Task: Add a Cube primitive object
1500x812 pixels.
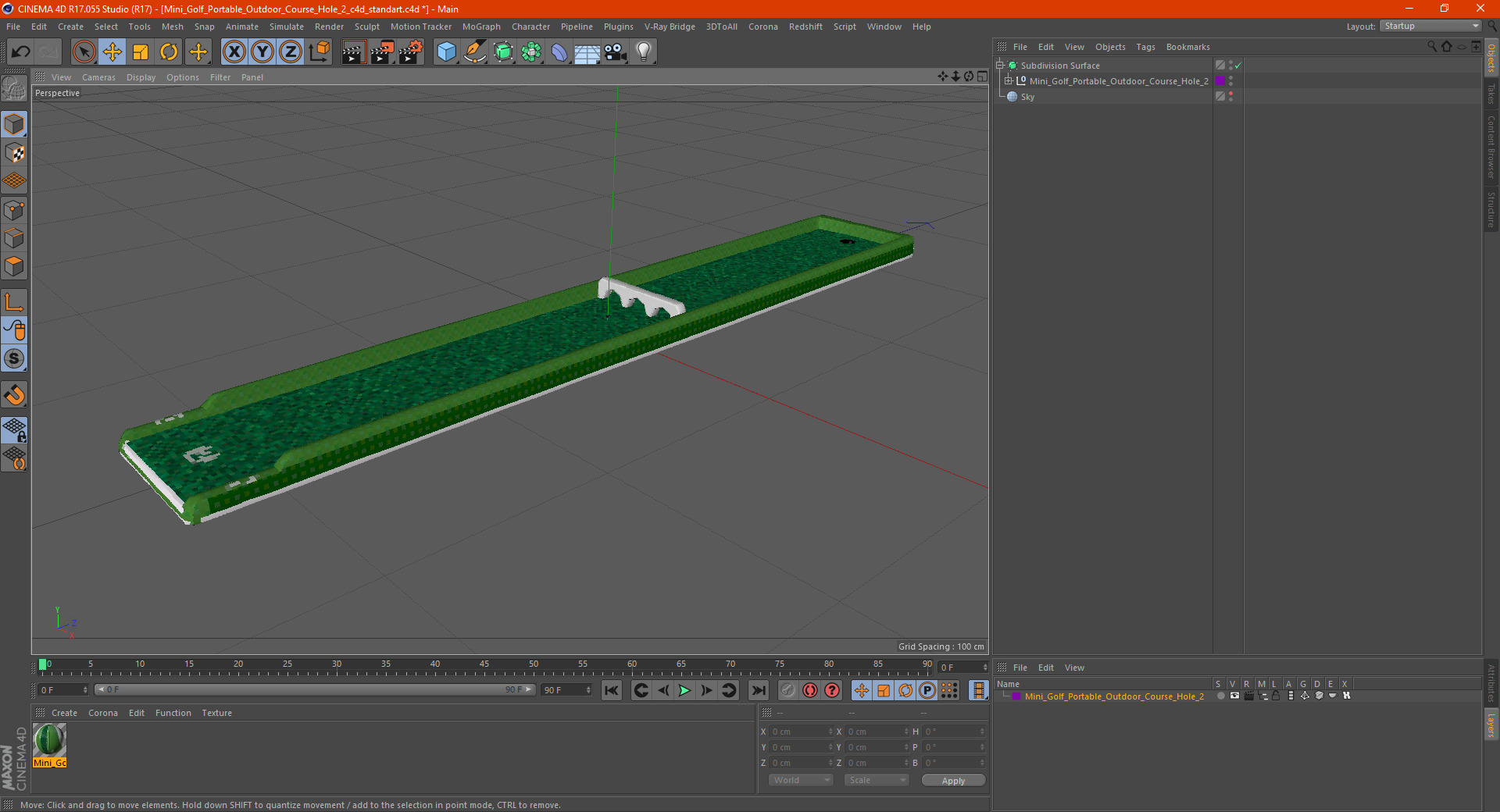Action: pos(446,52)
